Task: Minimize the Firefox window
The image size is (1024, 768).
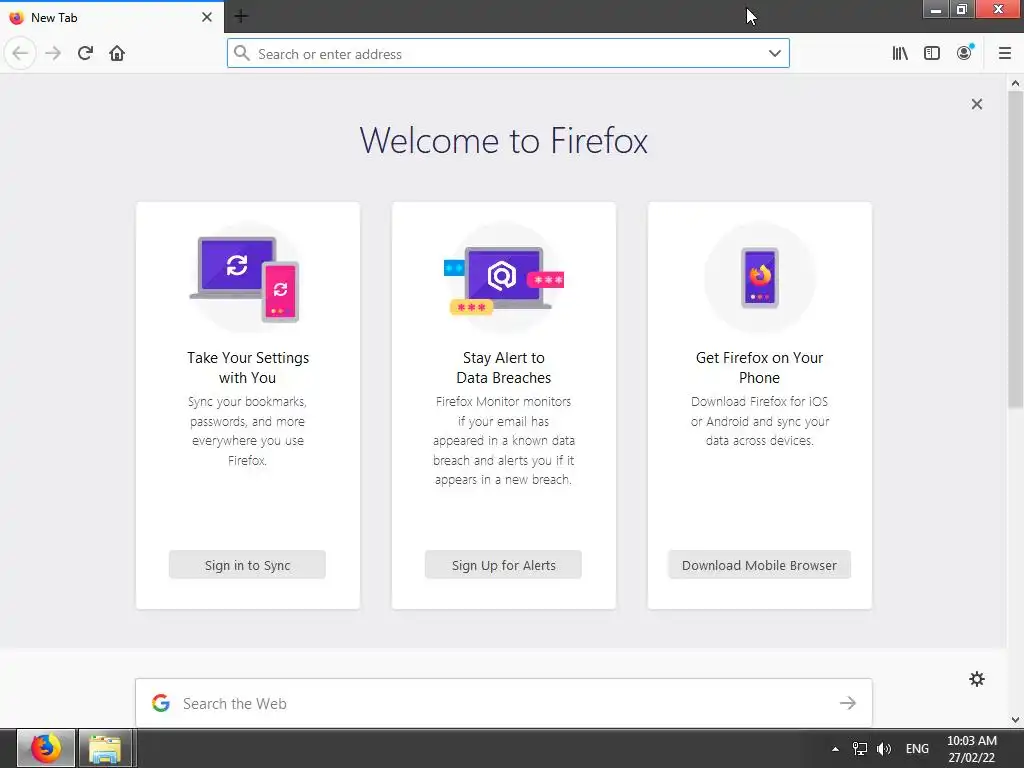Action: pyautogui.click(x=935, y=9)
